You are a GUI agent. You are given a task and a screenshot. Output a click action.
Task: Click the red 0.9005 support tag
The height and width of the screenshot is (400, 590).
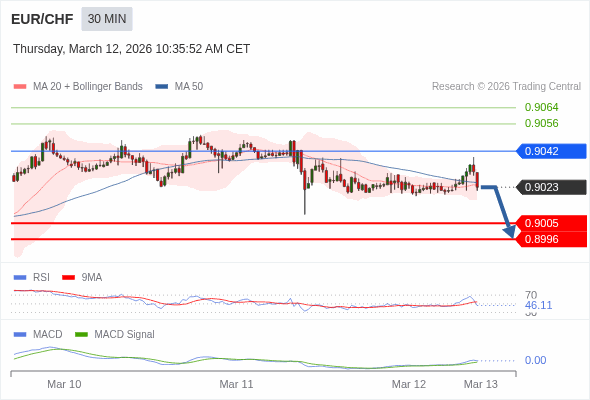[x=552, y=223]
